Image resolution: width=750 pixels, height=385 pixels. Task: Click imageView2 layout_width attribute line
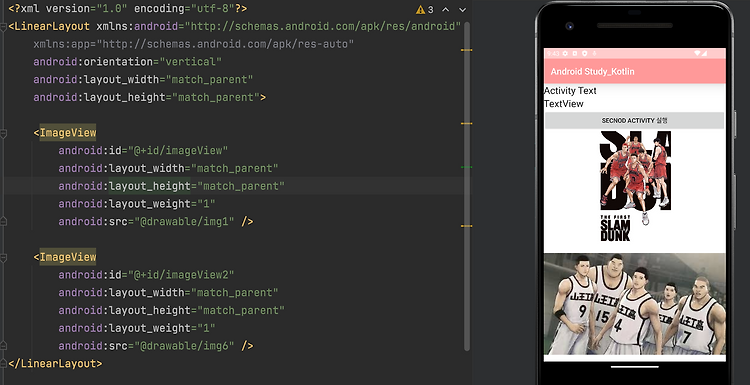(x=168, y=293)
